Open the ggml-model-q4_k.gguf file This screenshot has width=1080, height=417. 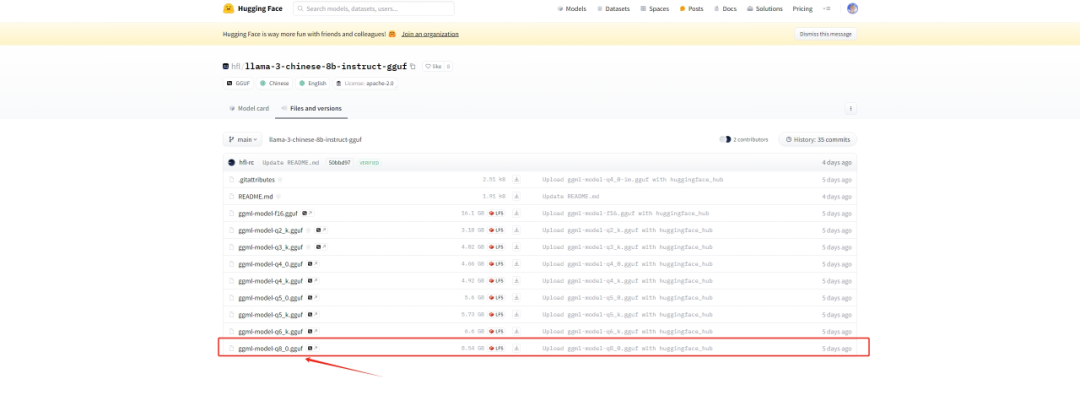(x=270, y=281)
